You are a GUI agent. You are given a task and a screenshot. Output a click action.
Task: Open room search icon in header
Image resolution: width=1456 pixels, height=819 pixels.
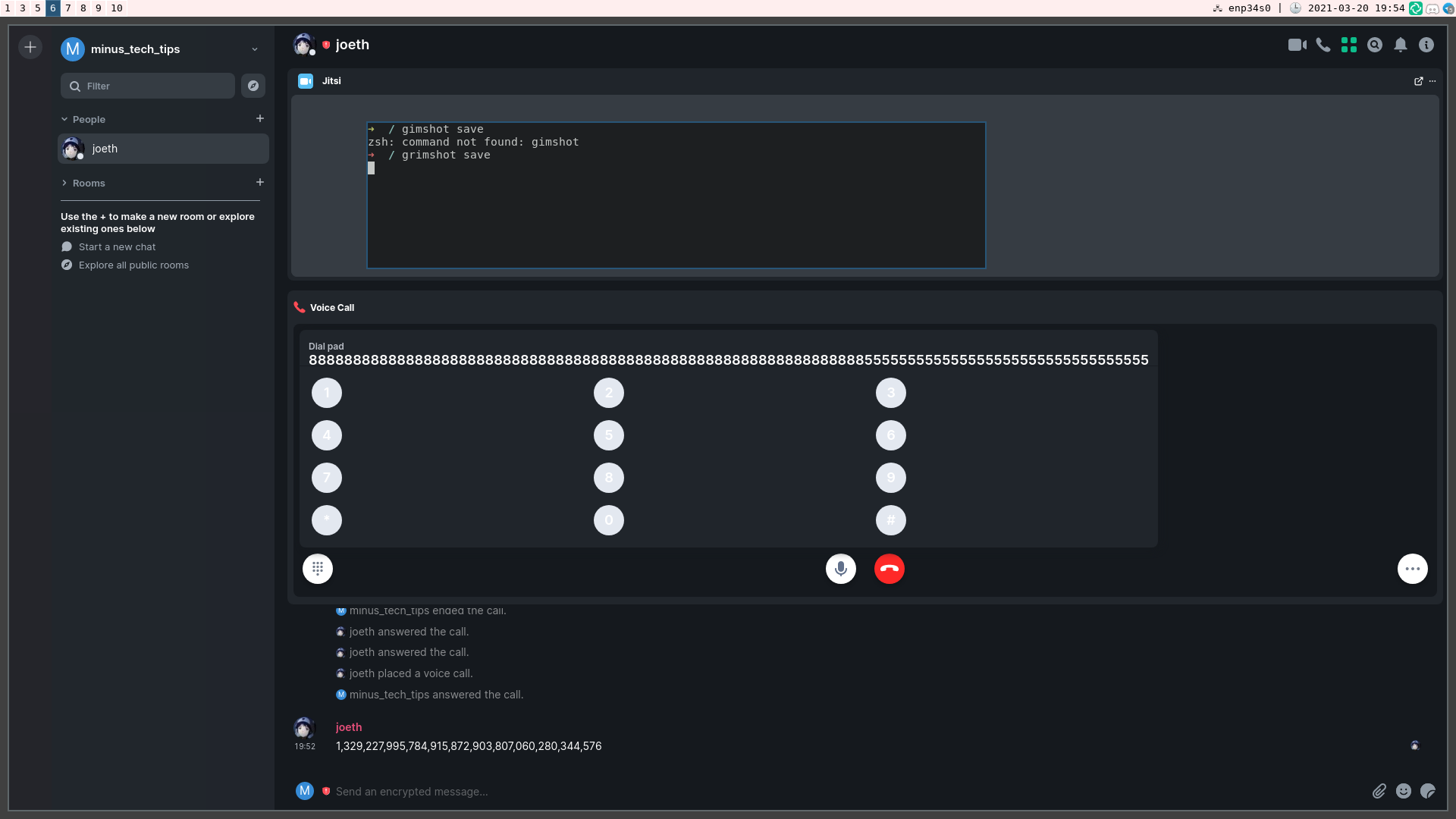pyautogui.click(x=1375, y=45)
